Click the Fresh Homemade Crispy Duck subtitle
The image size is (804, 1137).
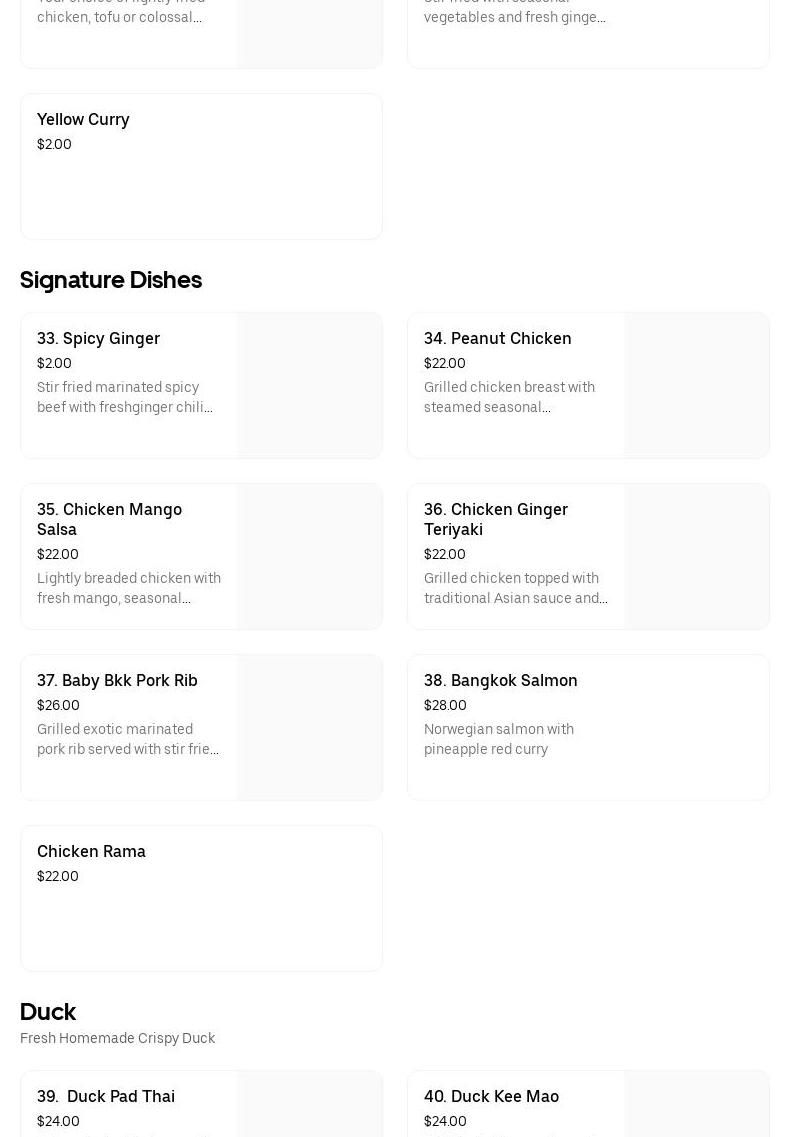pyautogui.click(x=117, y=1038)
